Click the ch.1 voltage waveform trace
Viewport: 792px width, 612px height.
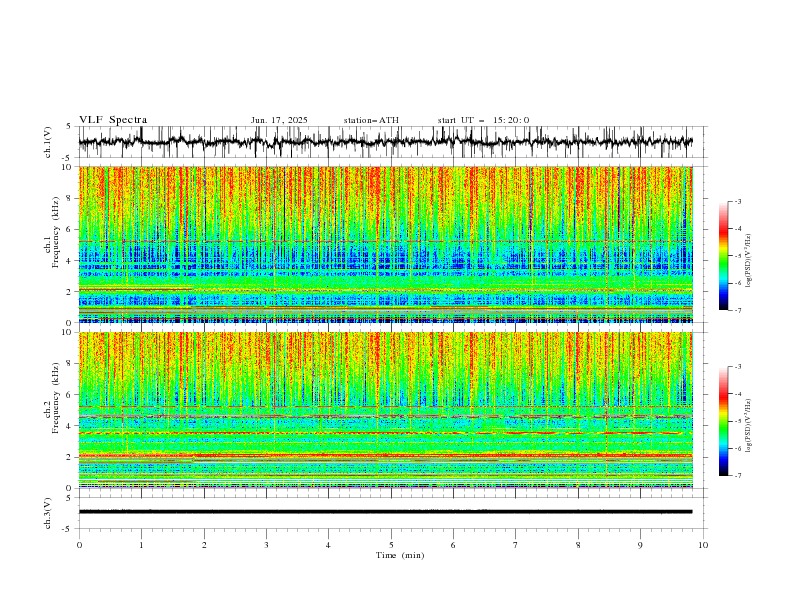click(x=385, y=142)
